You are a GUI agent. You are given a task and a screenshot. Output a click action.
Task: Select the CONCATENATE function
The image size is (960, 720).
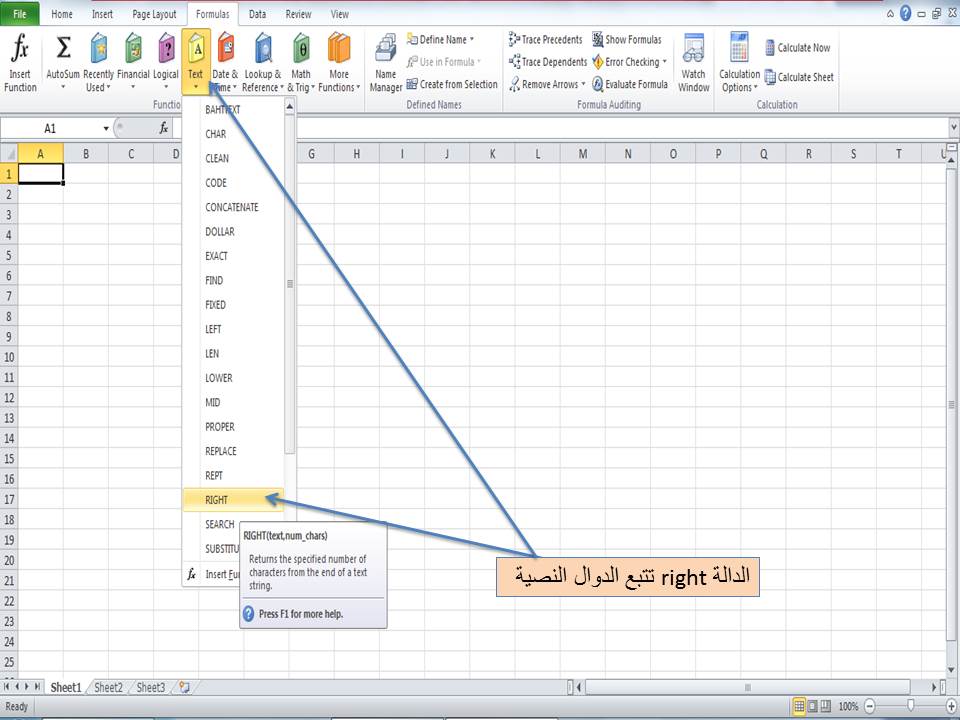(233, 207)
